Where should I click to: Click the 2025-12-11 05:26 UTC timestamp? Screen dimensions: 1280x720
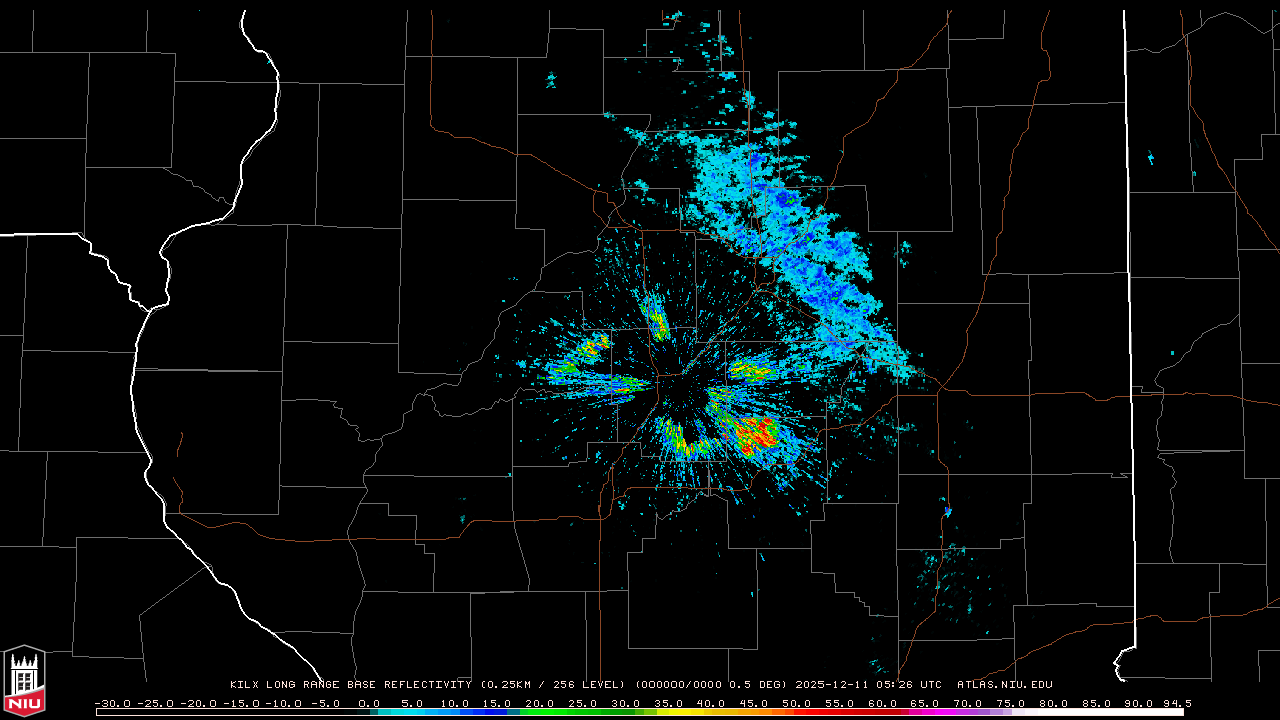tap(868, 685)
